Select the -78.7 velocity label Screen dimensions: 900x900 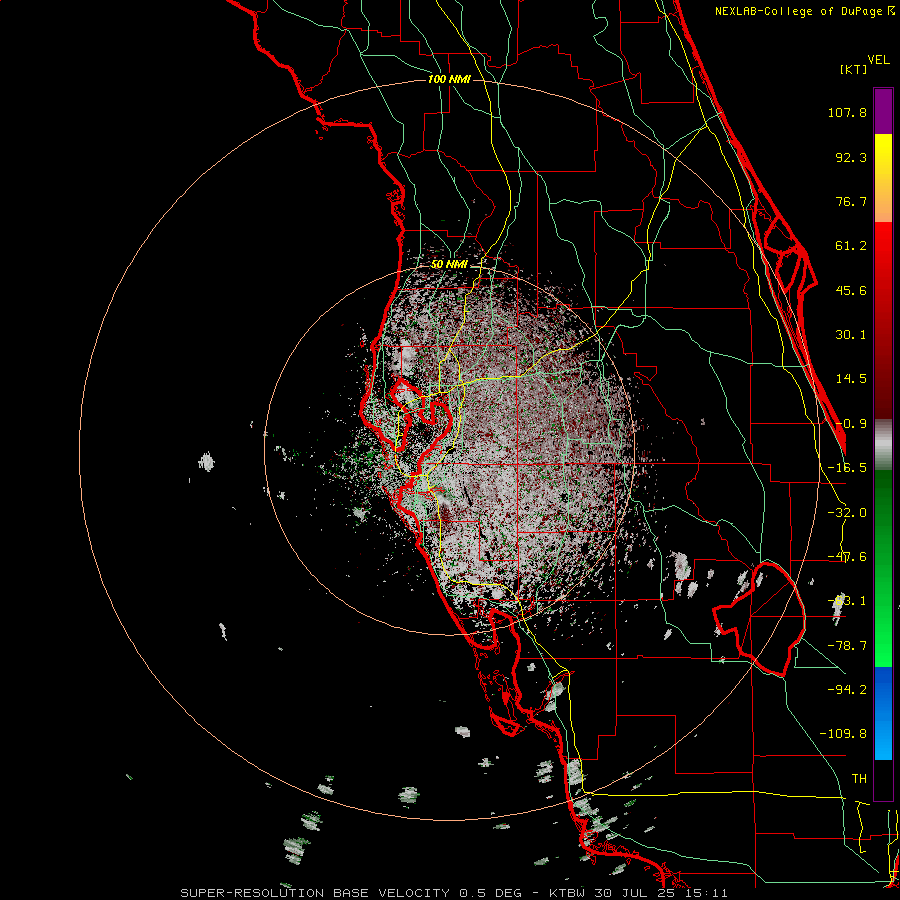[x=847, y=646]
